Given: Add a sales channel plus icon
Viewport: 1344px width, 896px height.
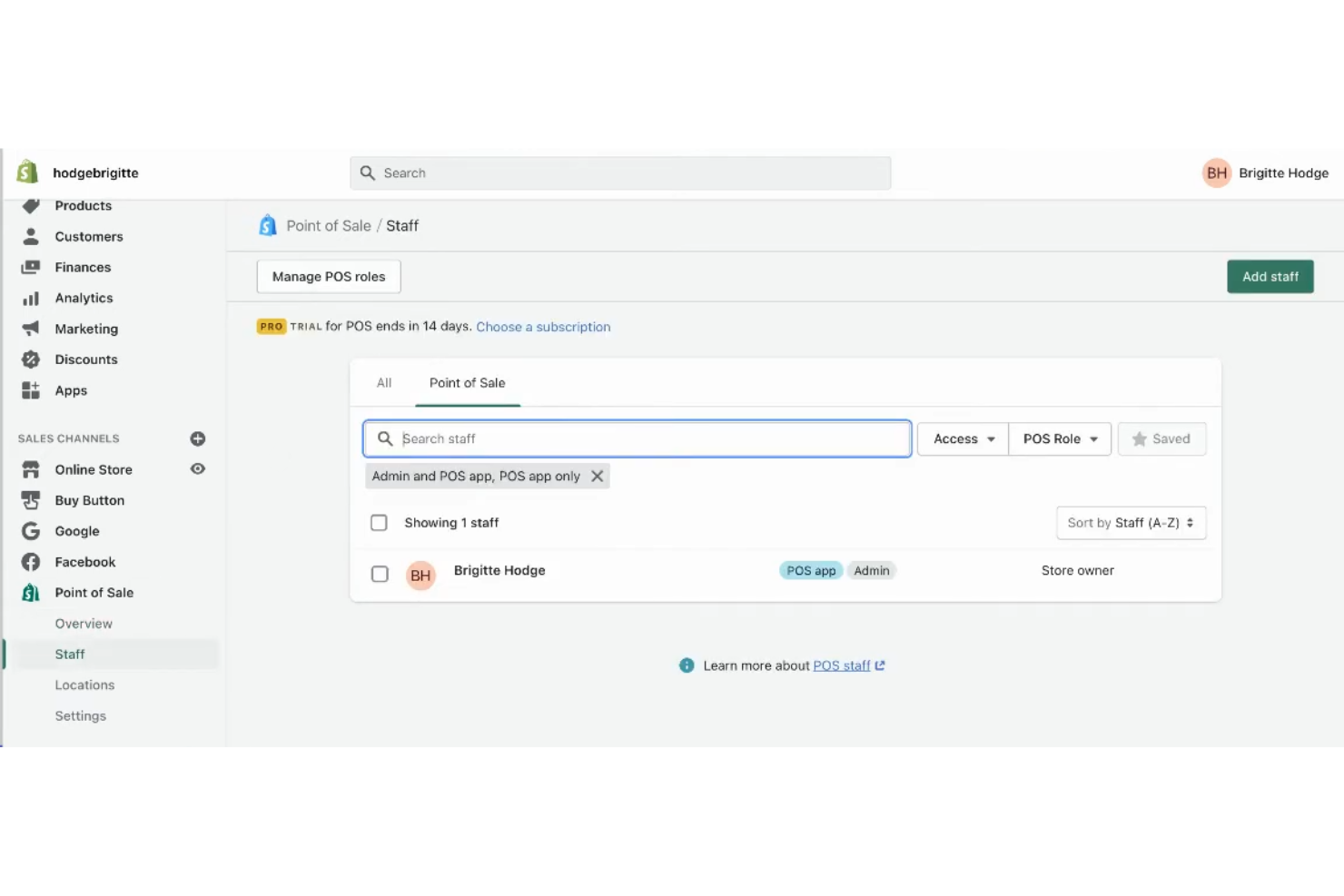Looking at the screenshot, I should point(198,438).
